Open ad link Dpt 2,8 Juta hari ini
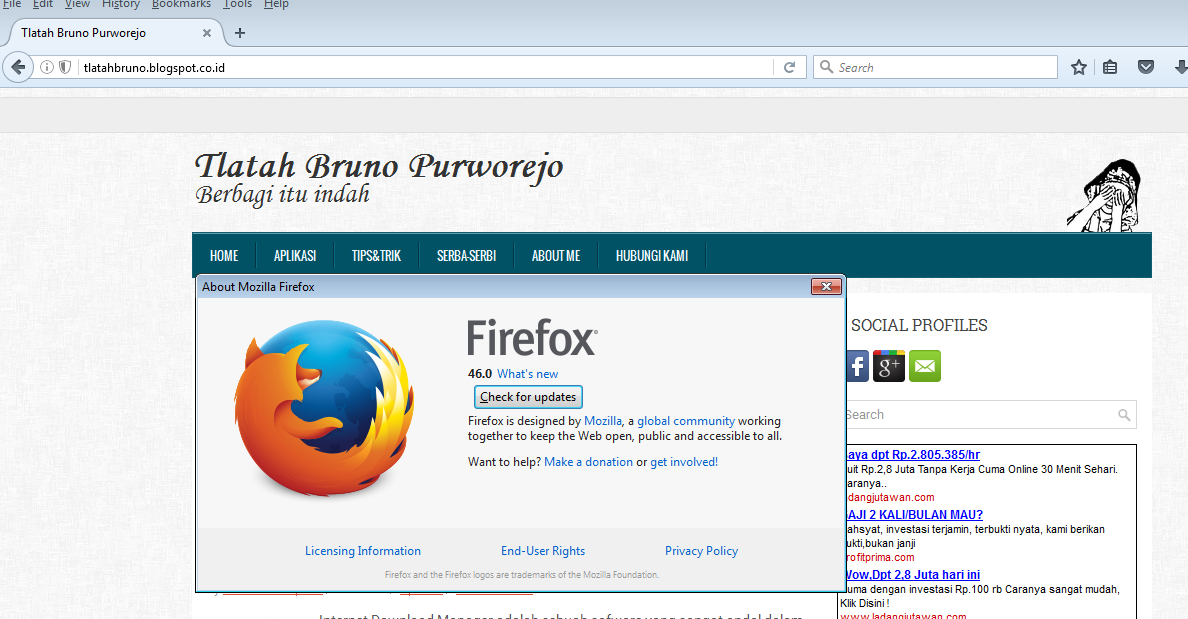The width and height of the screenshot is (1188, 619). click(912, 574)
